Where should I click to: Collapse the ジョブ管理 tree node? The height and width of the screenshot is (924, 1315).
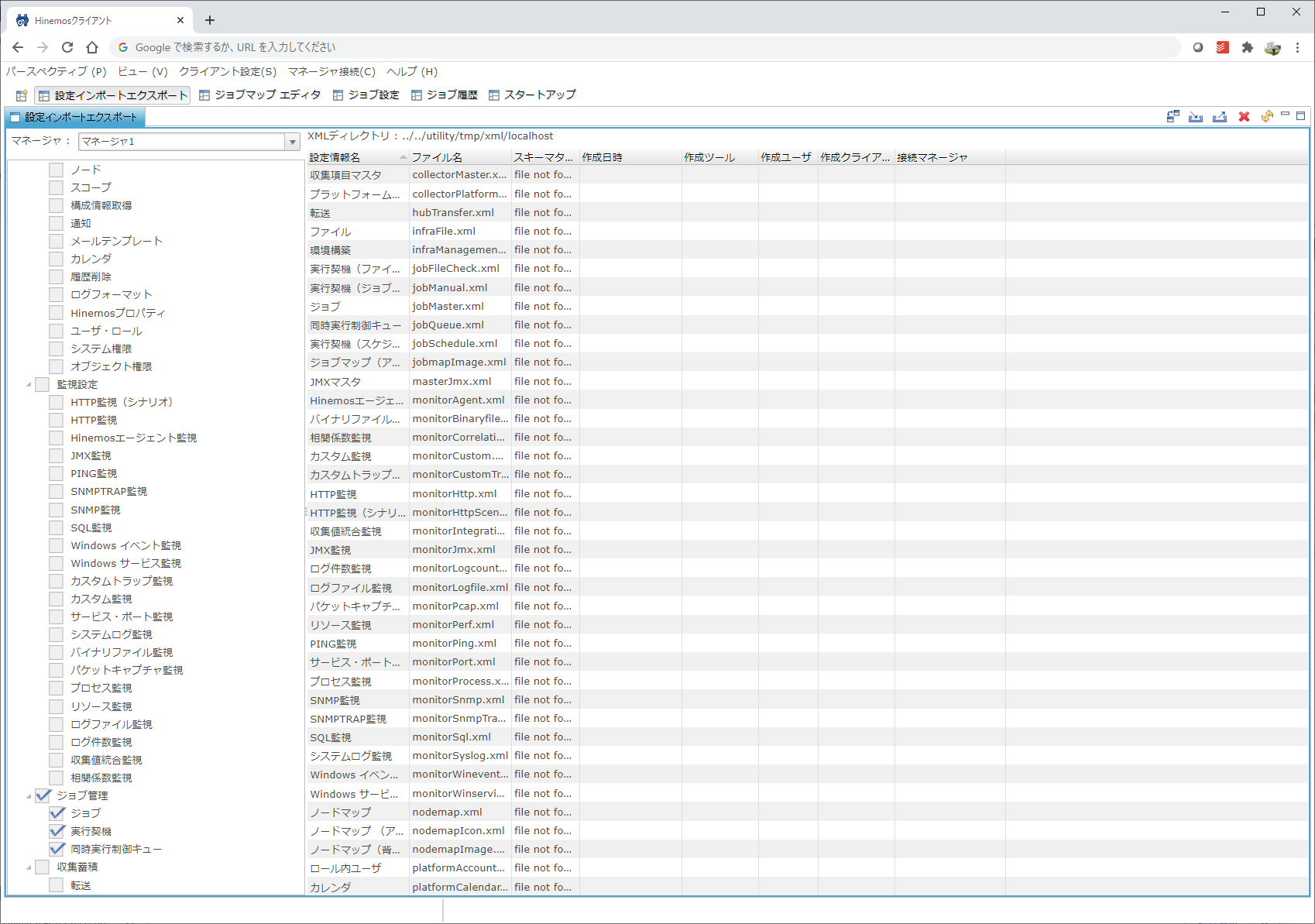pyautogui.click(x=29, y=795)
